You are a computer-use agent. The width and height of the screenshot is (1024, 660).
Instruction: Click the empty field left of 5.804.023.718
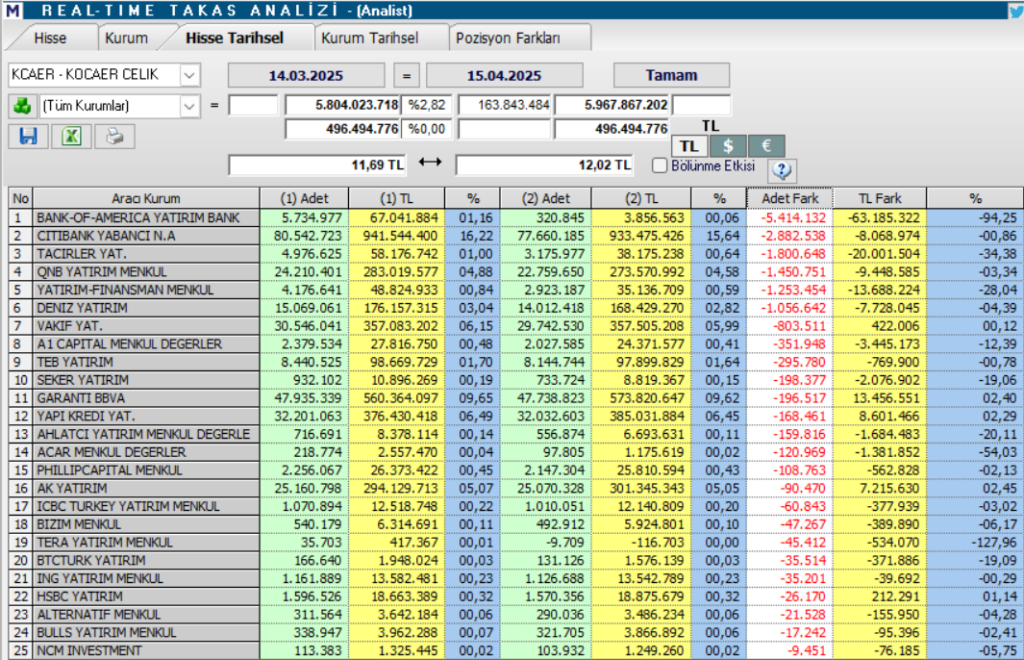253,105
